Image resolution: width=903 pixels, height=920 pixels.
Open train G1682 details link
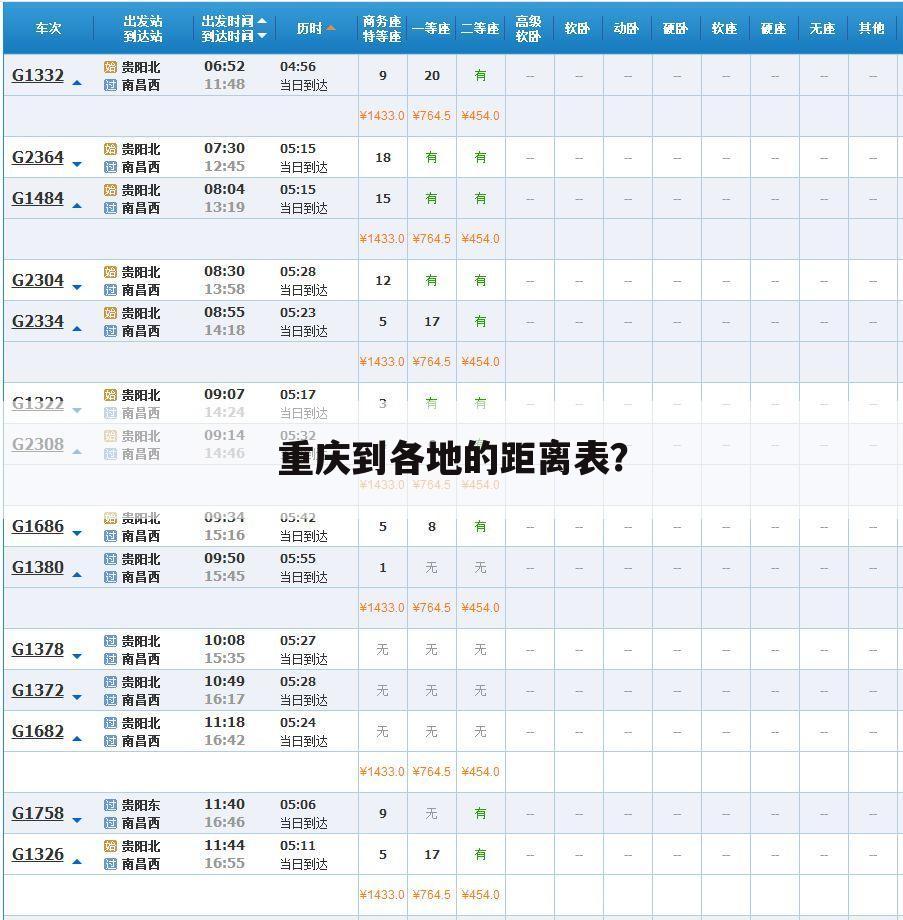point(38,732)
